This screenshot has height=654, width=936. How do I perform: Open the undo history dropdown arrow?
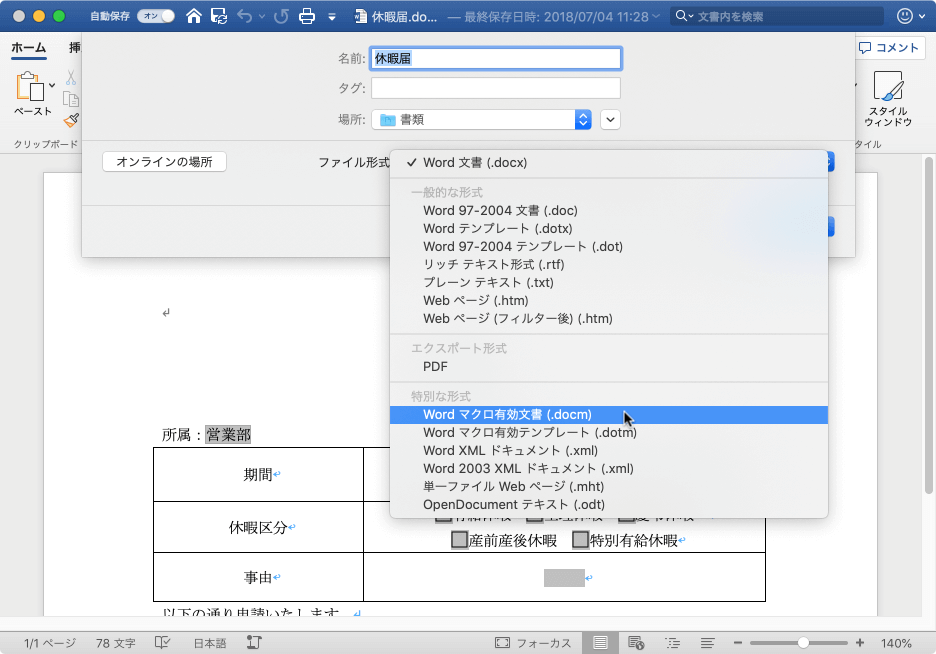point(262,17)
